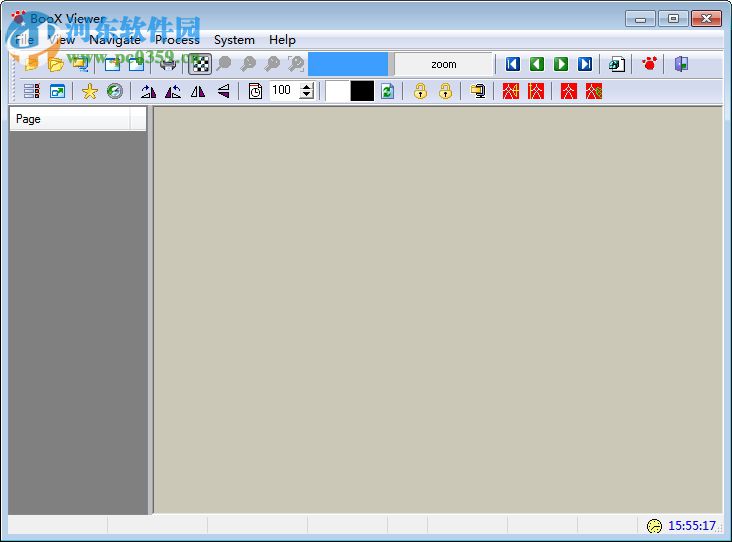Click the yellow clock icon in status bar

click(x=655, y=526)
